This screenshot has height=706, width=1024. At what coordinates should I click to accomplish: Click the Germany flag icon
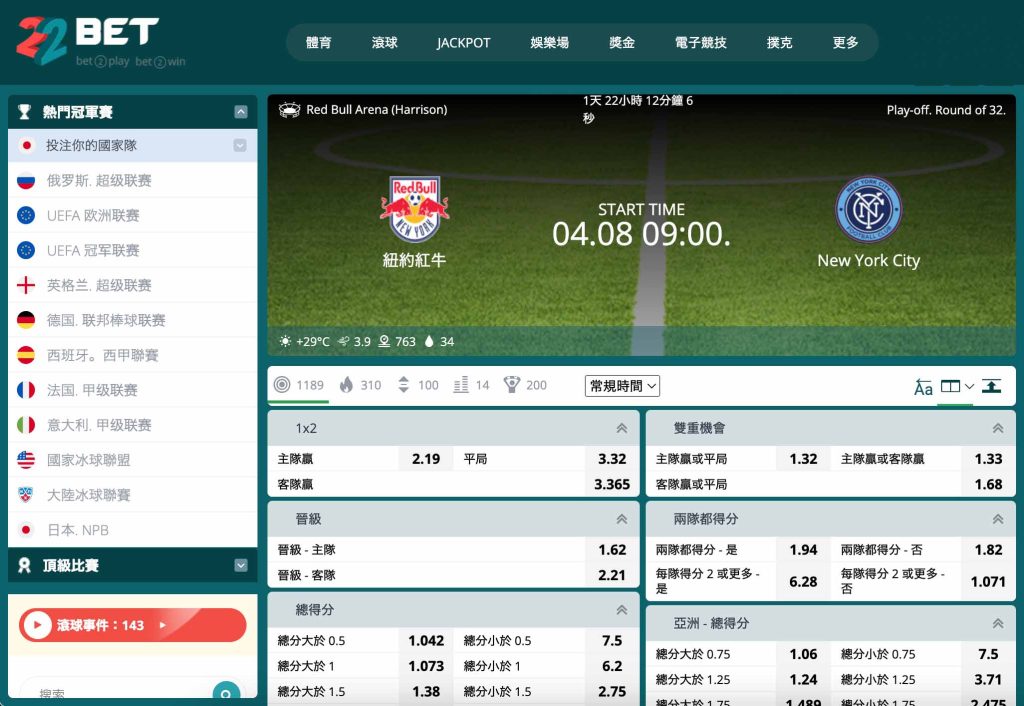[x=26, y=320]
